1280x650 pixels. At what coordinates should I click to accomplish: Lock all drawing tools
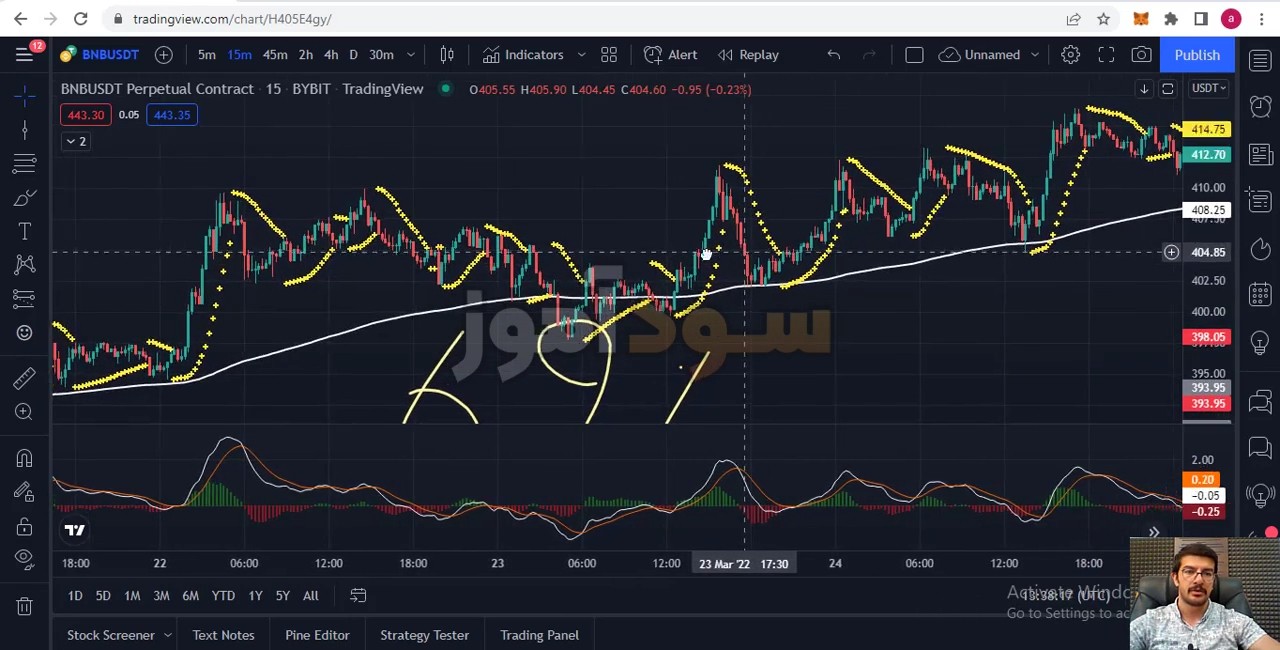point(25,526)
